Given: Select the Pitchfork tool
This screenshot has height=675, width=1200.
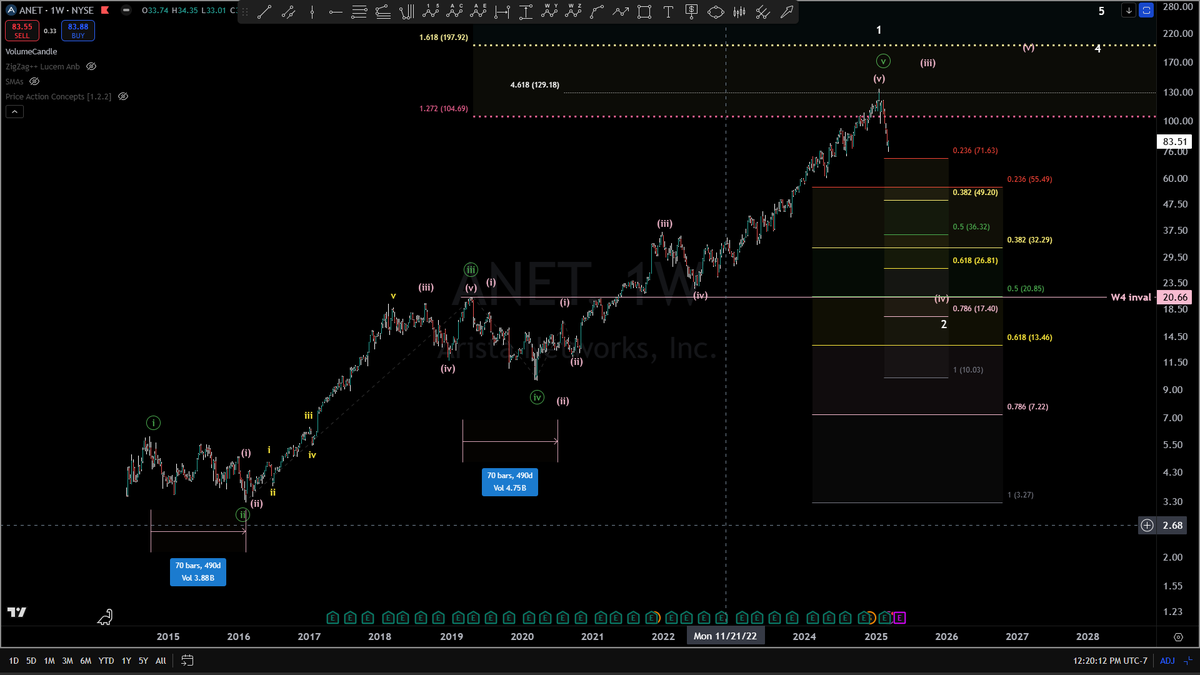Looking at the screenshot, I should [x=407, y=12].
